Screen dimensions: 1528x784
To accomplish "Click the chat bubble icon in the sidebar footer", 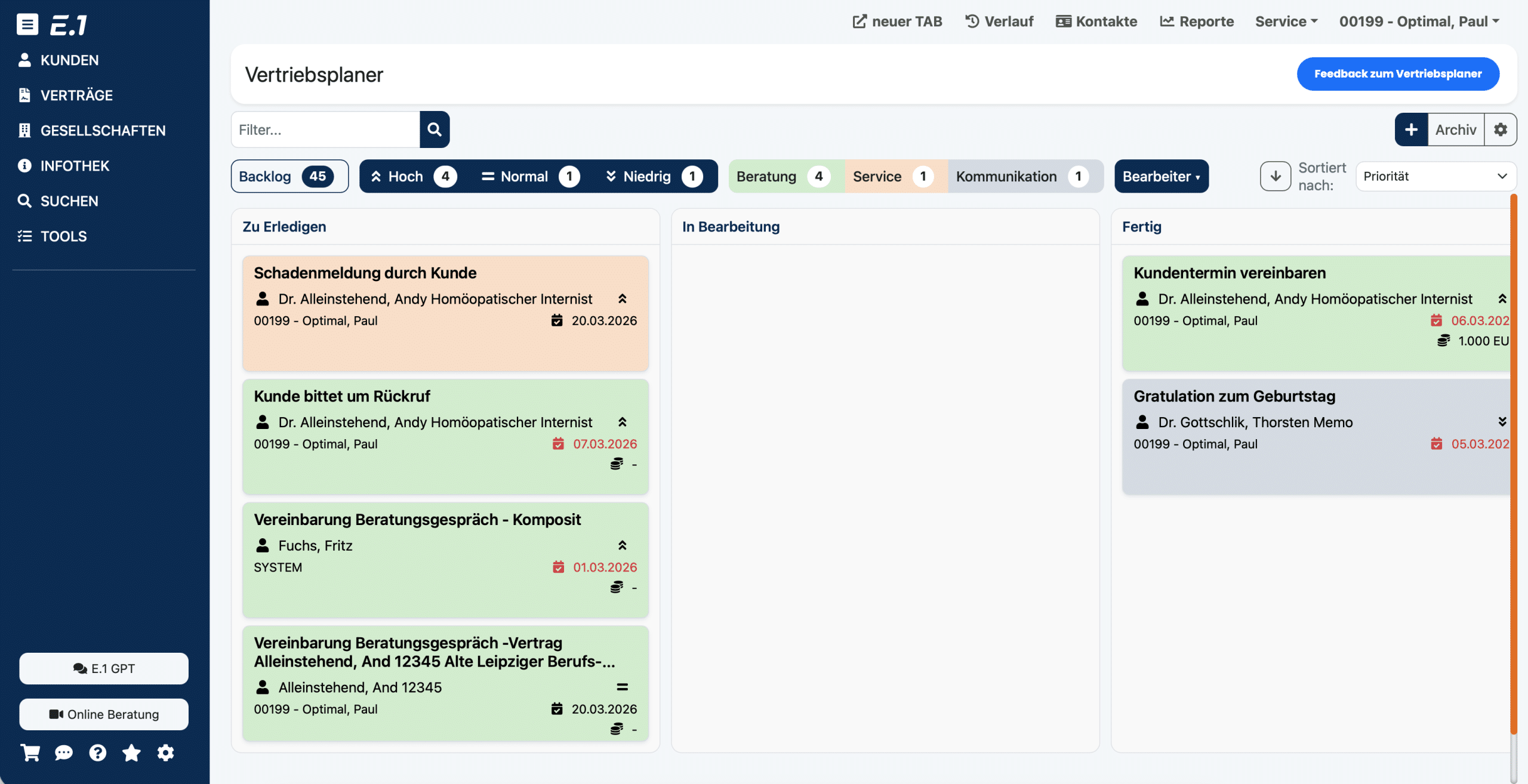I will click(64, 753).
